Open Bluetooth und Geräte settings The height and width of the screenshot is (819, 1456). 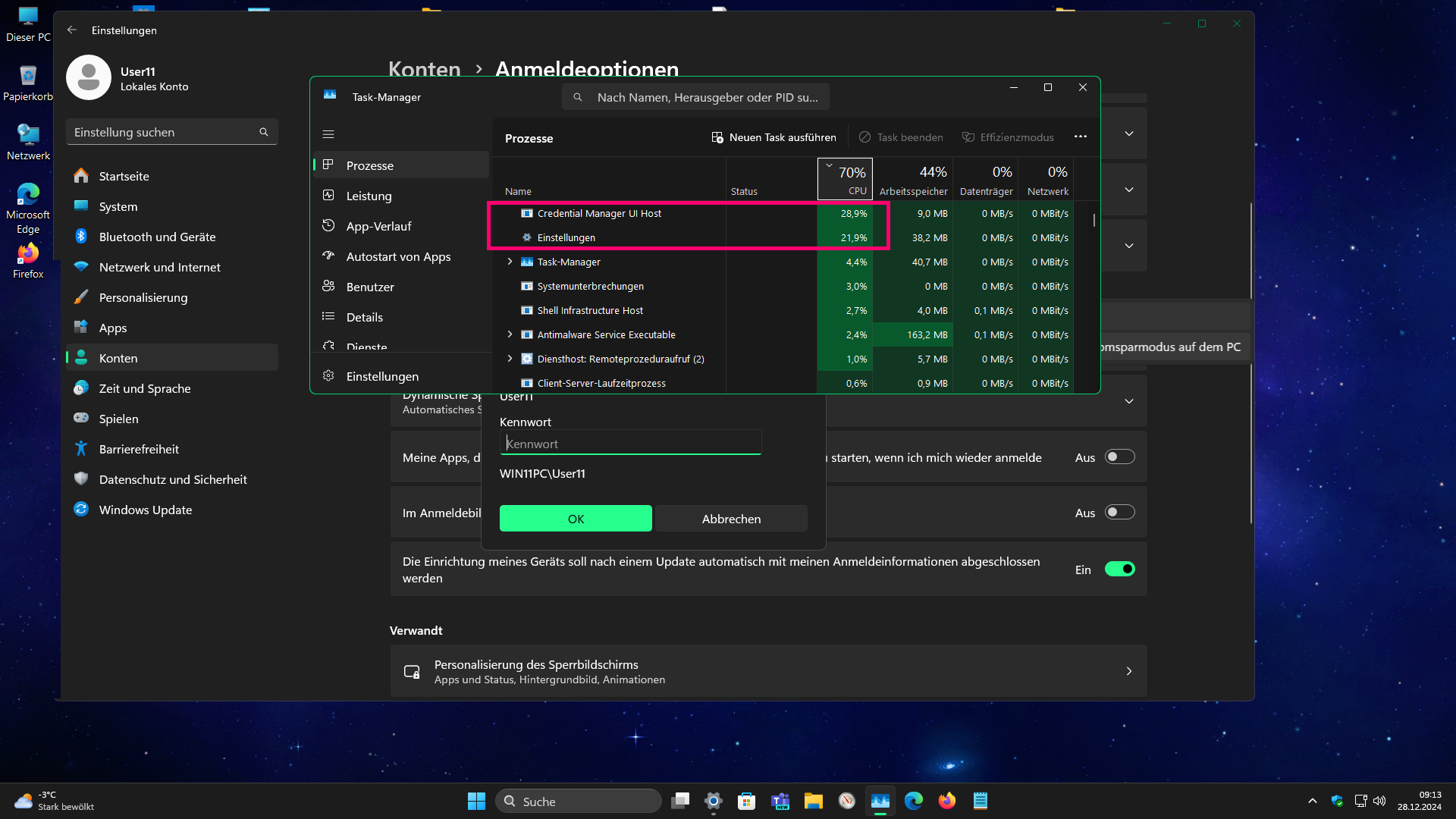(157, 237)
